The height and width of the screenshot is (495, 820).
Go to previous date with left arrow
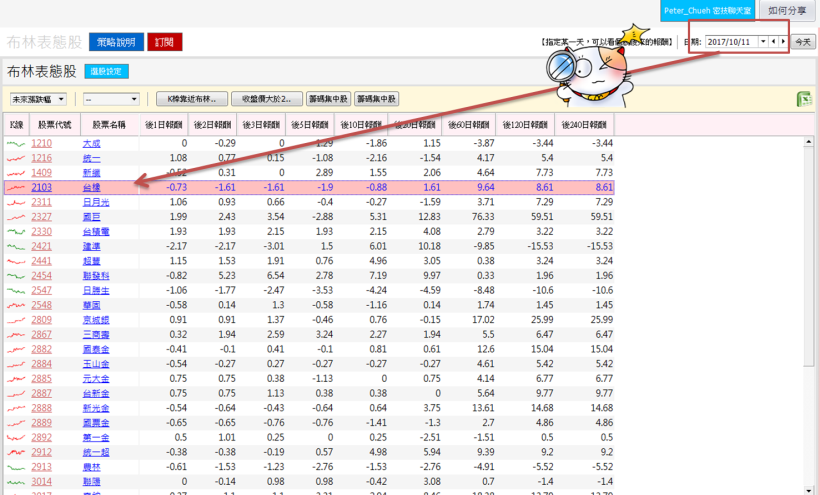(x=773, y=42)
